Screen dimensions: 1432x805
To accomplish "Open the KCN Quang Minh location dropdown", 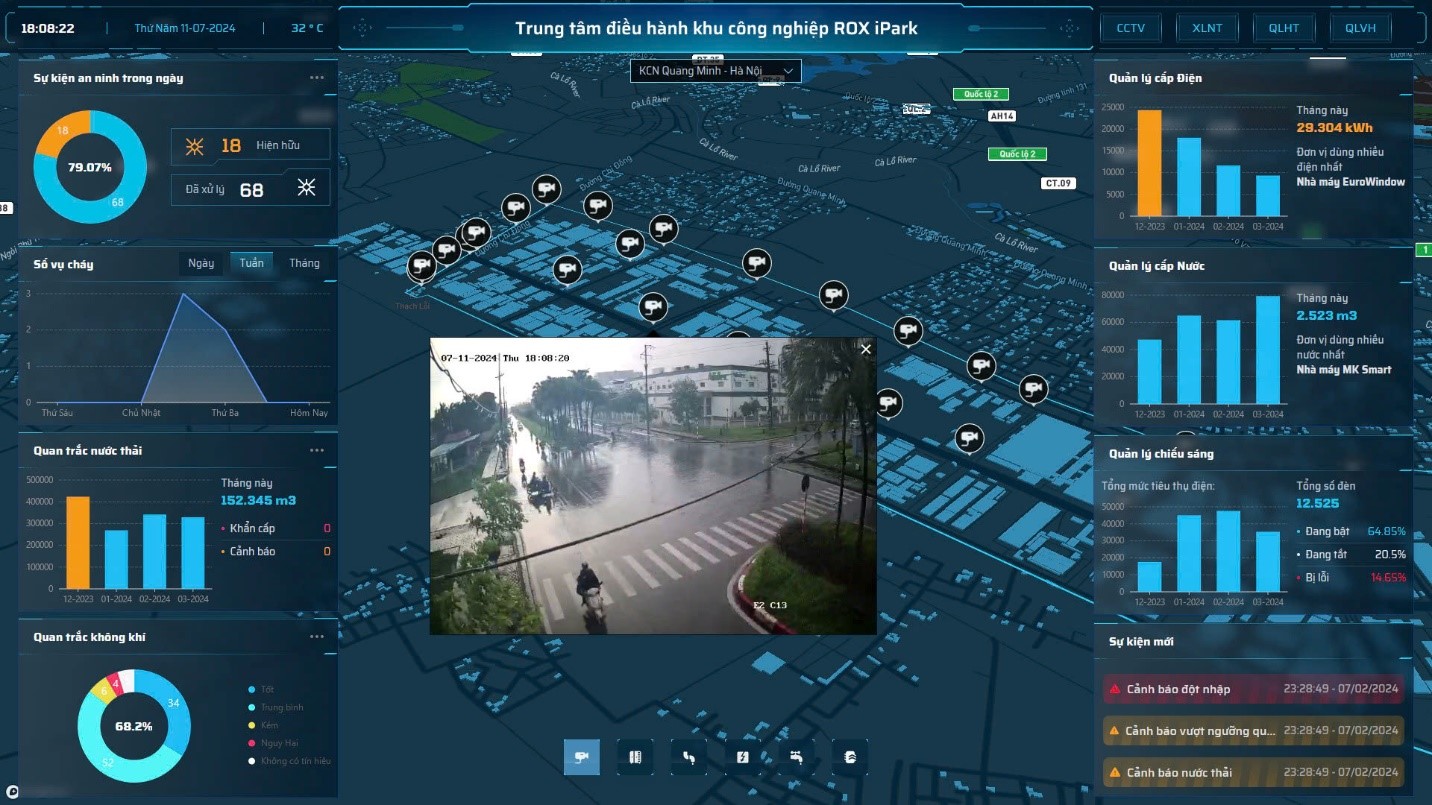I will pyautogui.click(x=715, y=71).
